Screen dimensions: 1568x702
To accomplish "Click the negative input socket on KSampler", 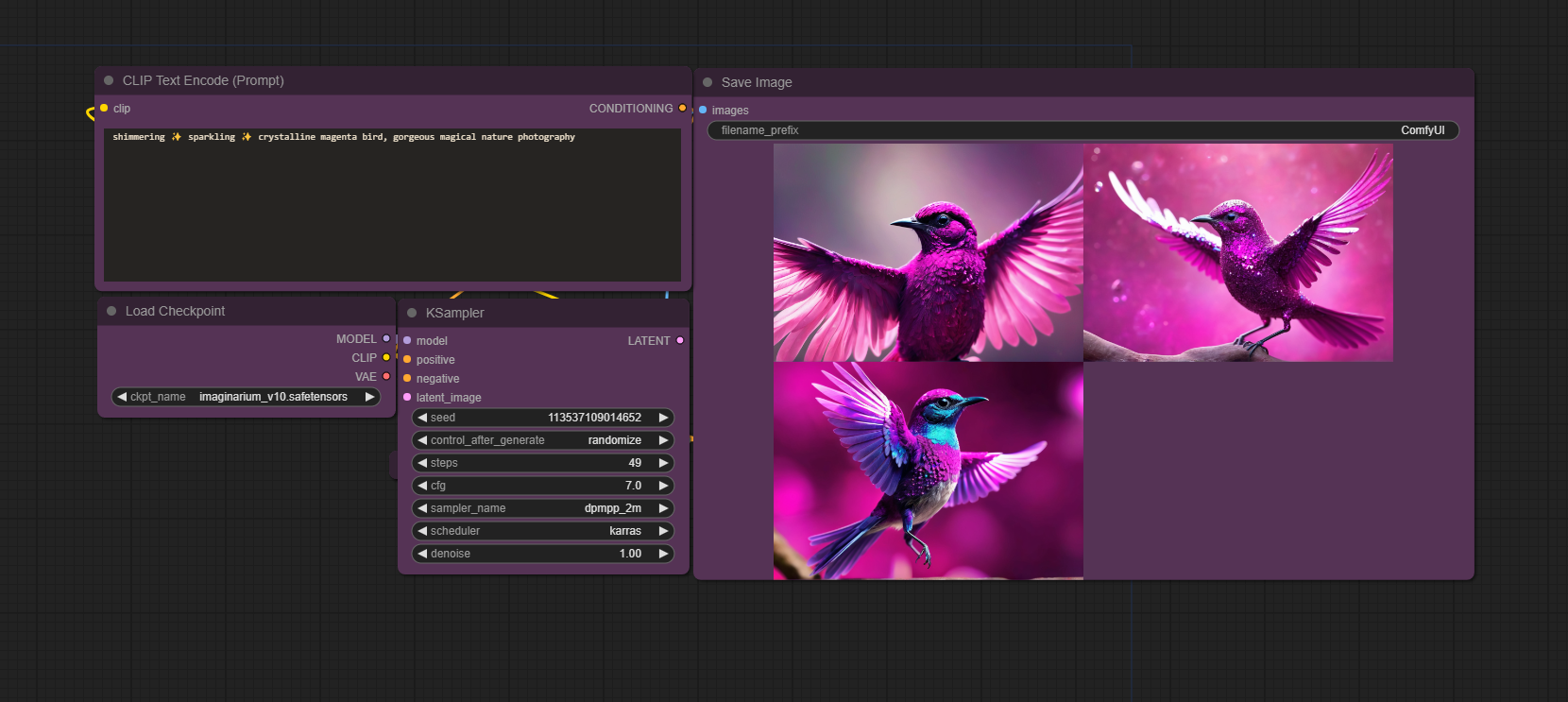I will coord(407,379).
